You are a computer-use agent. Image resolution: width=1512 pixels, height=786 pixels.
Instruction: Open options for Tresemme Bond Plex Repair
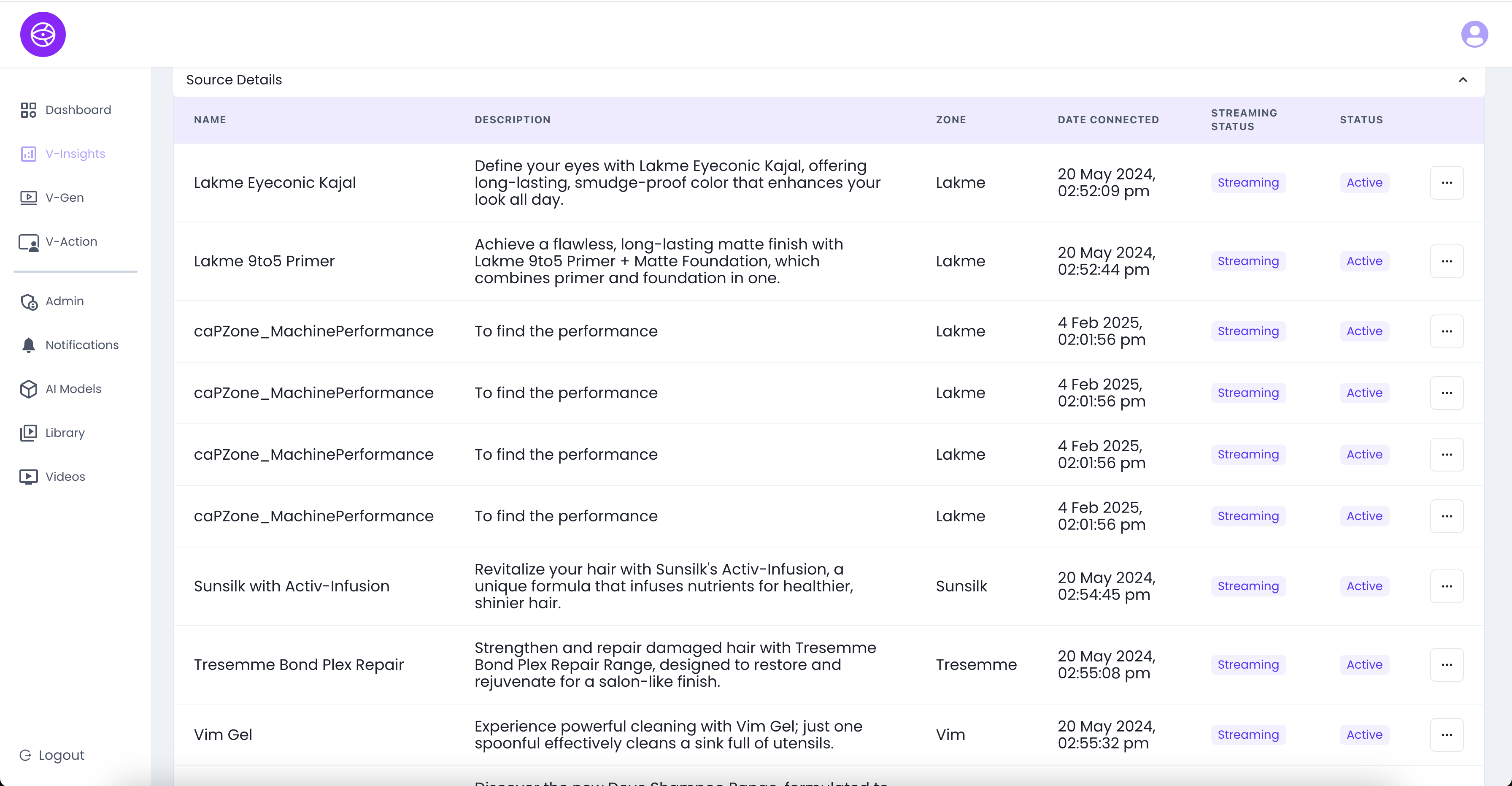[1446, 664]
